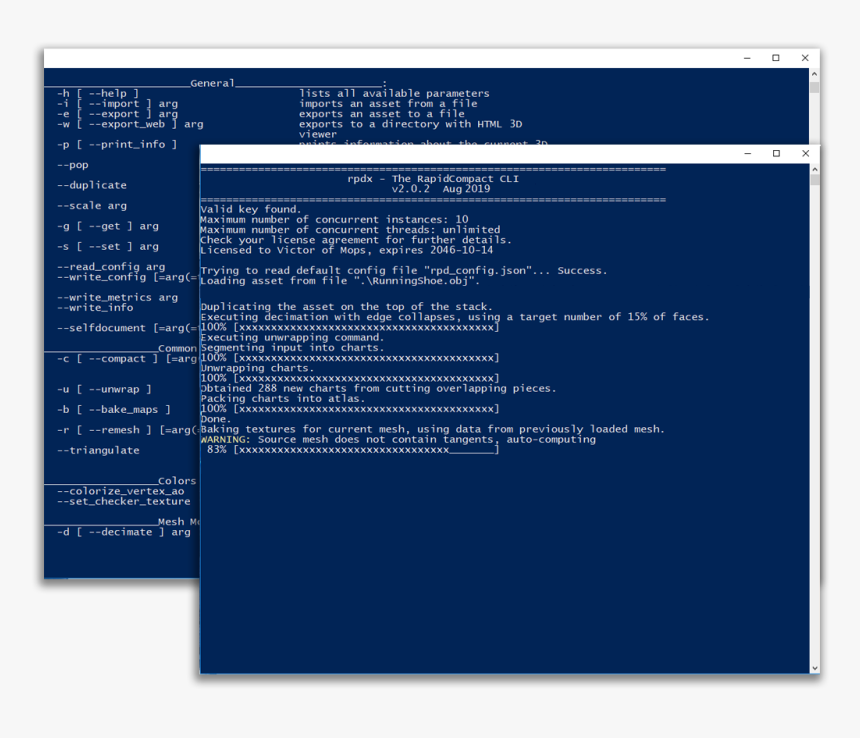Click the background console scrollbar thumb
860x738 pixels.
[814, 87]
